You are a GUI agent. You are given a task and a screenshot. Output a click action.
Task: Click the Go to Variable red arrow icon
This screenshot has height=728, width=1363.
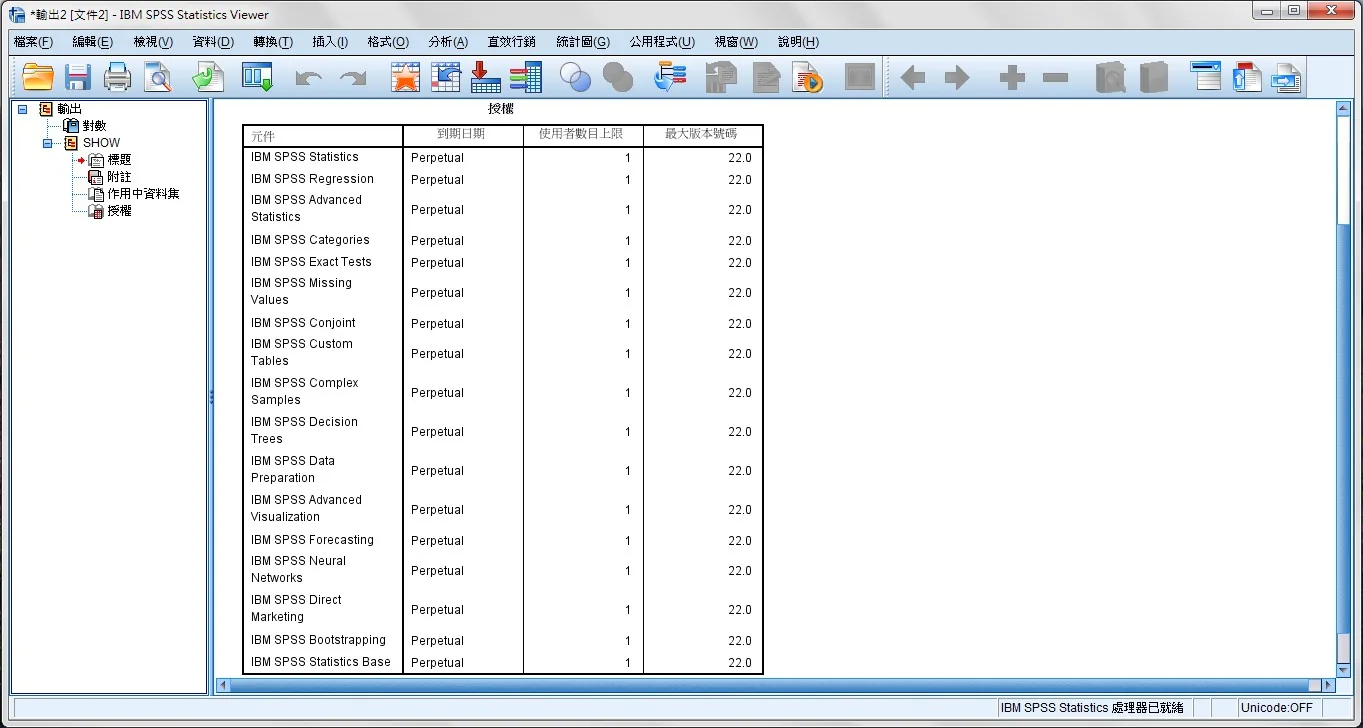[x=485, y=77]
